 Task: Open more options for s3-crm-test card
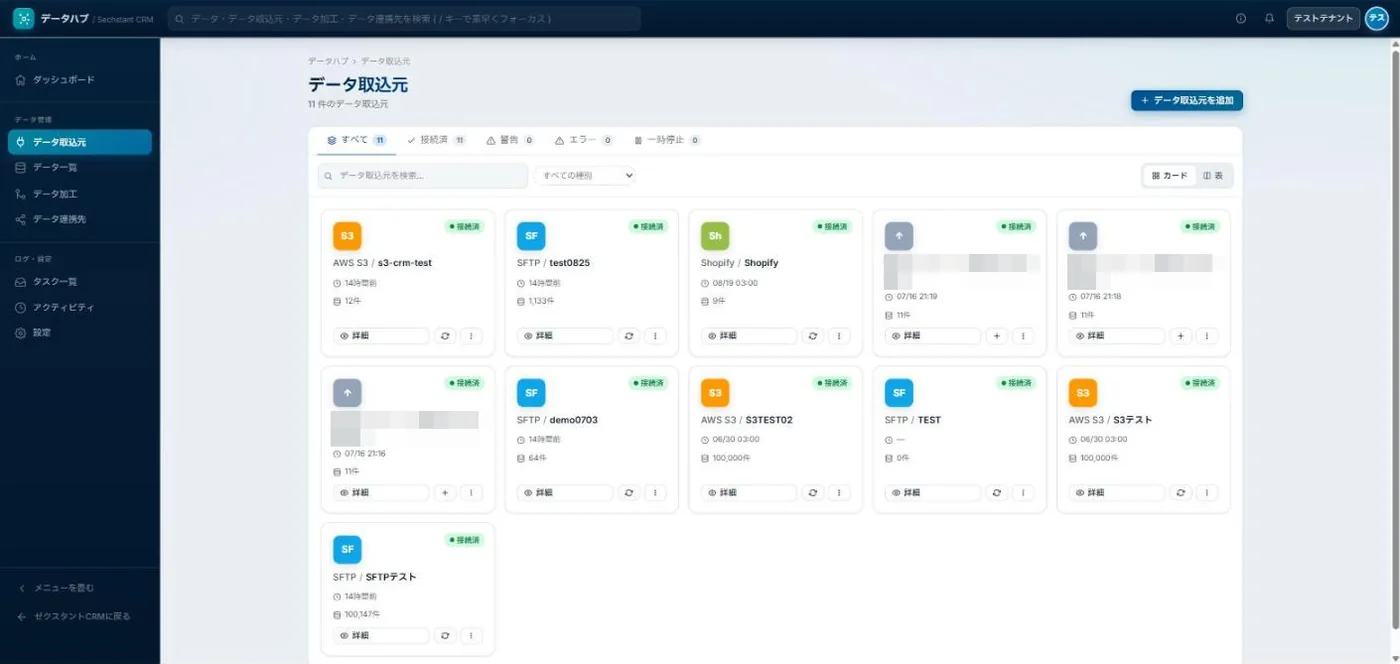(471, 336)
